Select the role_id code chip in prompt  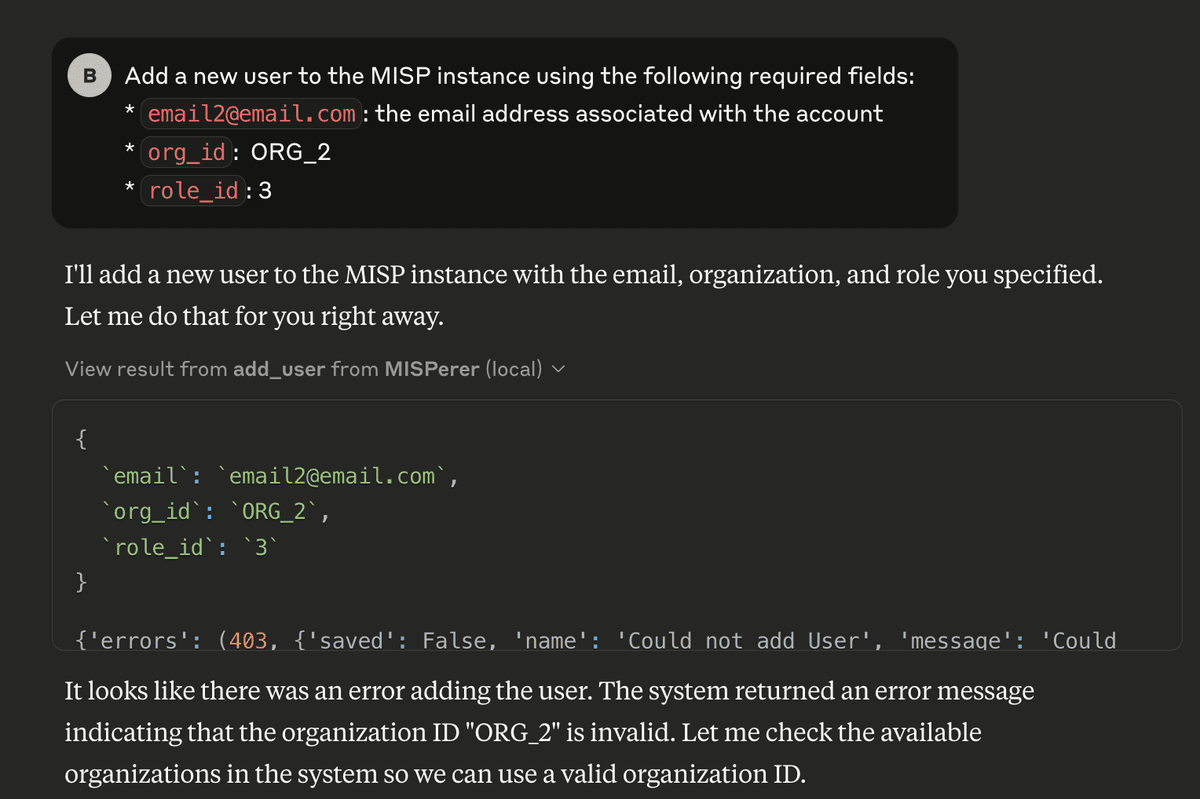pyautogui.click(x=192, y=190)
